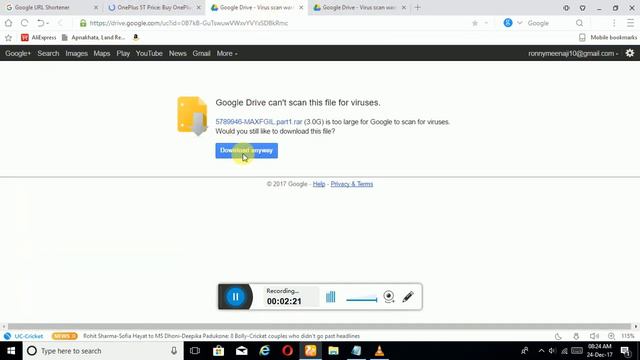
Task: Open the UC-Cricket status bar item
Action: click(24, 336)
